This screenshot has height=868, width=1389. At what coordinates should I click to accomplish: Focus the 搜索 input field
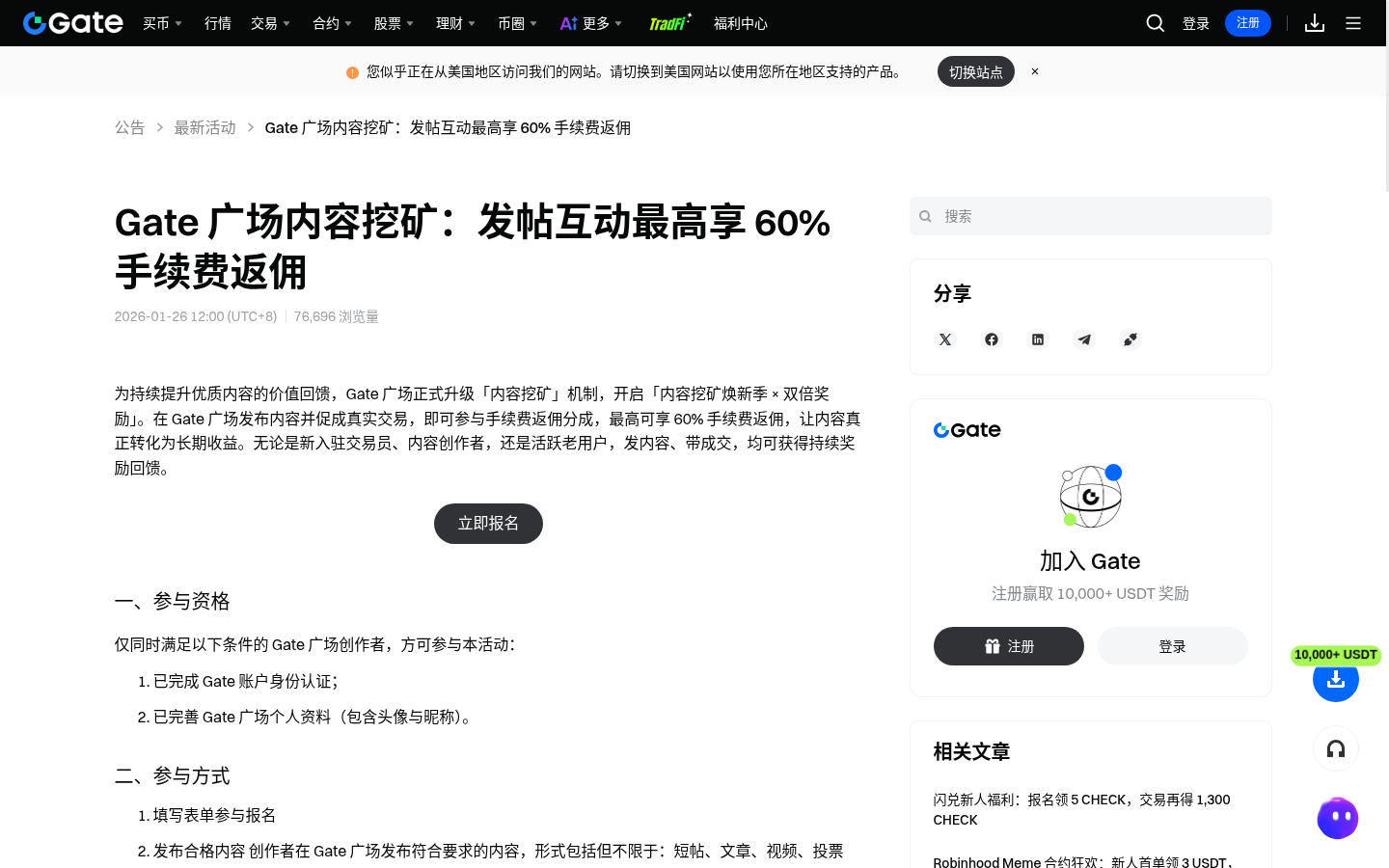point(1091,216)
